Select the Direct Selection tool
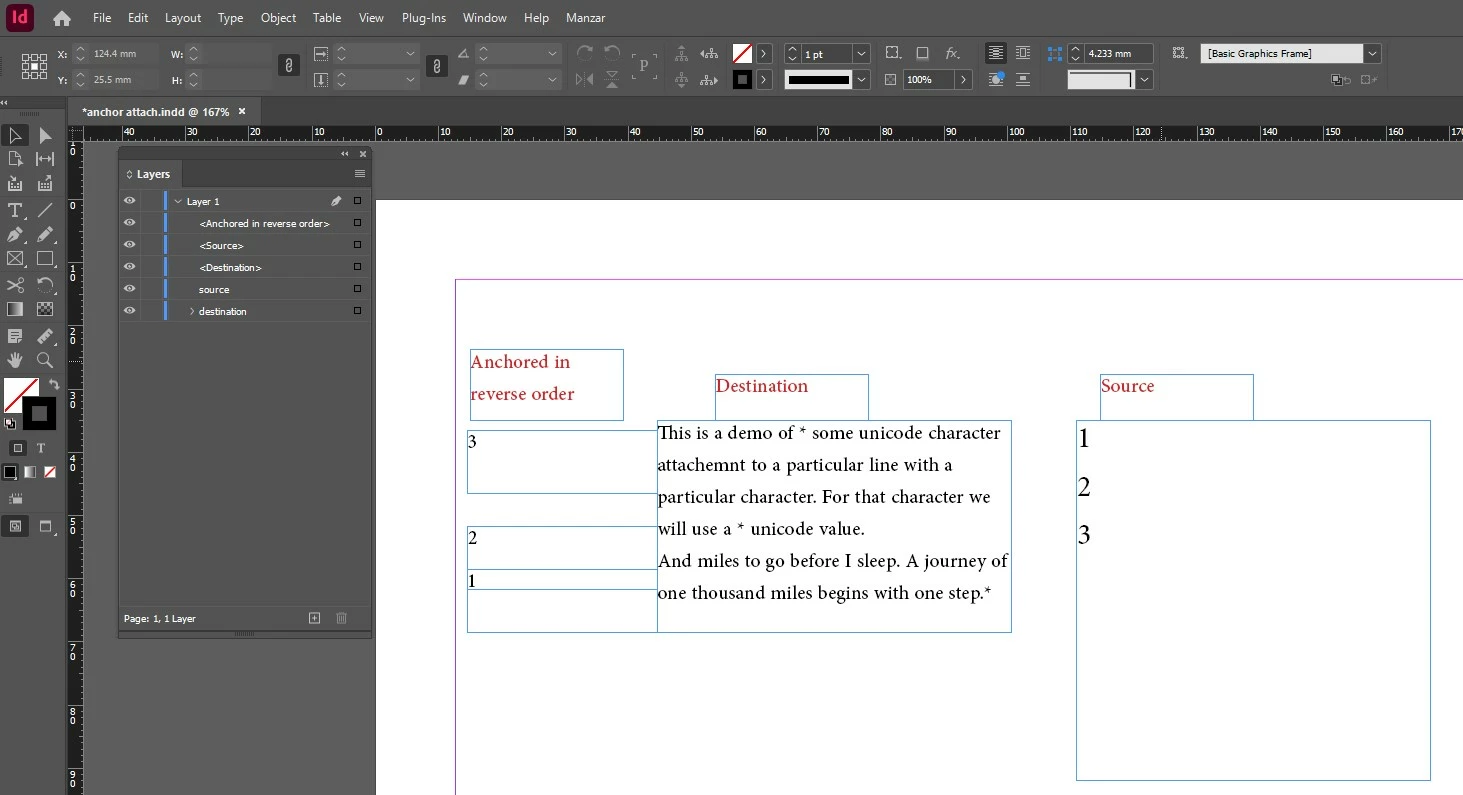The width and height of the screenshot is (1463, 795). pyautogui.click(x=45, y=135)
